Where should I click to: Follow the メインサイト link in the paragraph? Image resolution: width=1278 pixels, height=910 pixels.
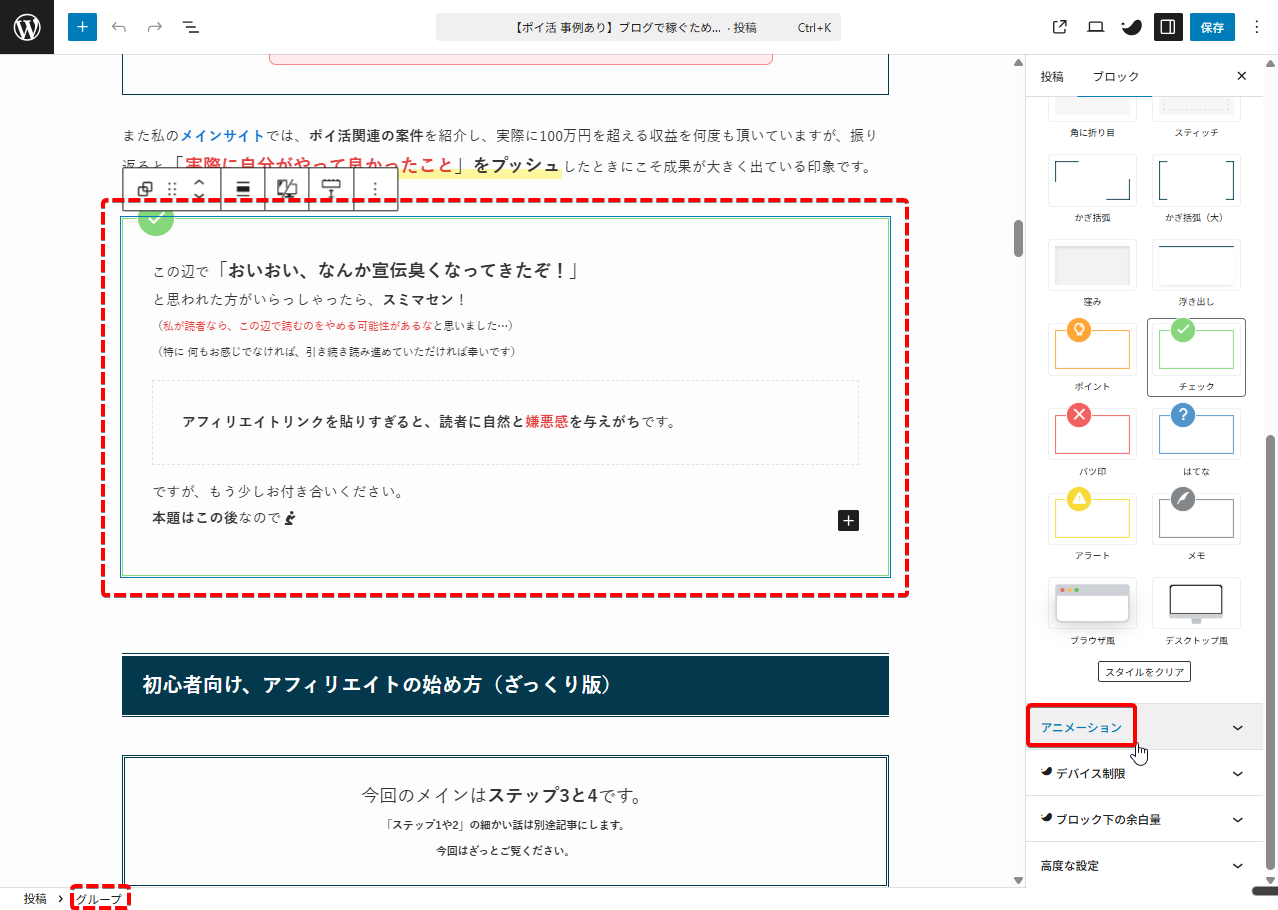(222, 135)
